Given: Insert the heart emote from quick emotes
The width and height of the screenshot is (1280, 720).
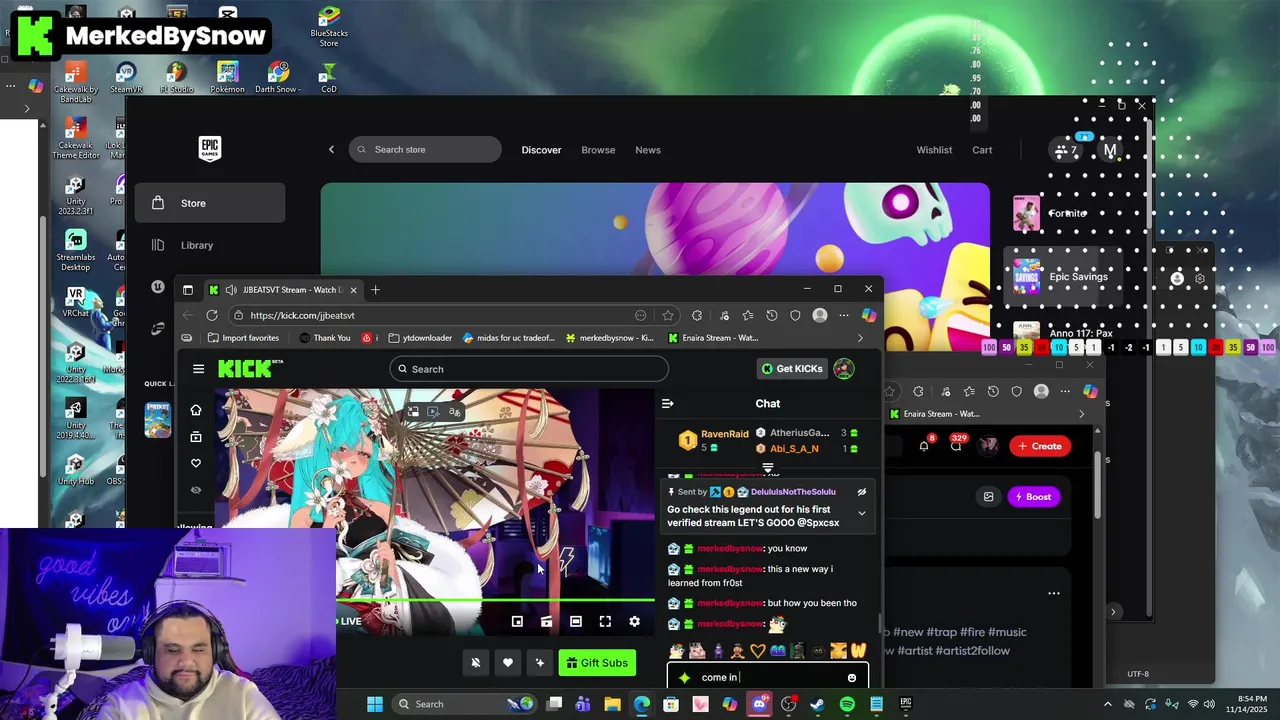Looking at the screenshot, I should pyautogui.click(x=757, y=651).
